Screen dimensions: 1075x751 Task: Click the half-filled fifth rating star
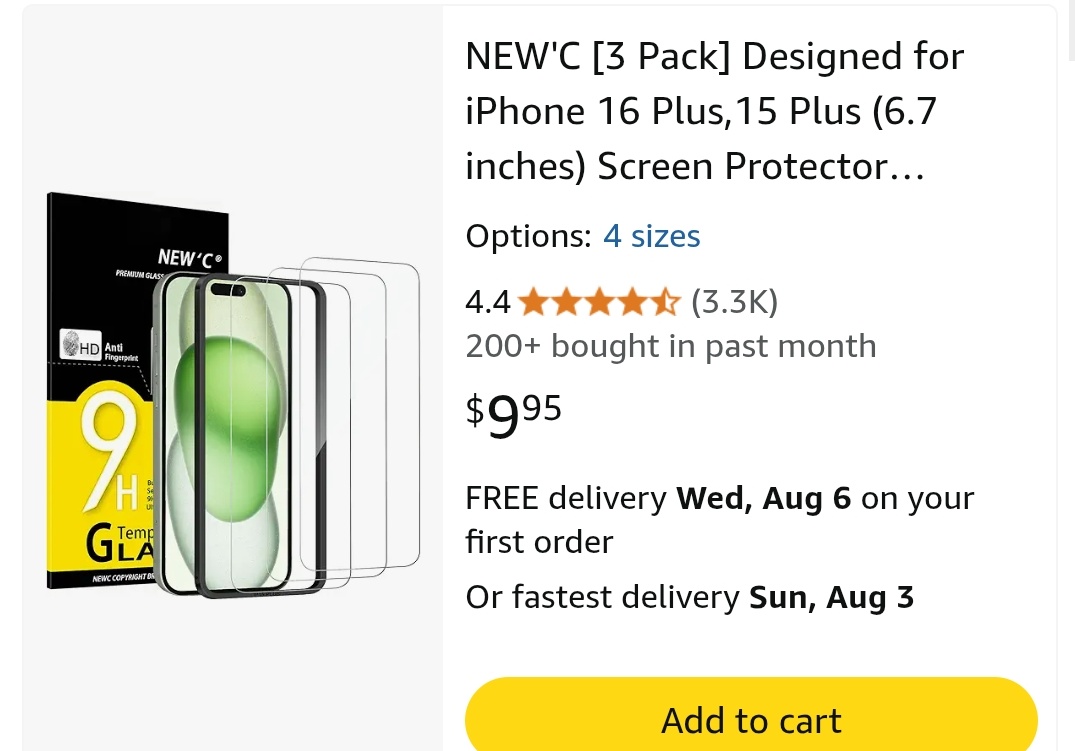click(664, 302)
